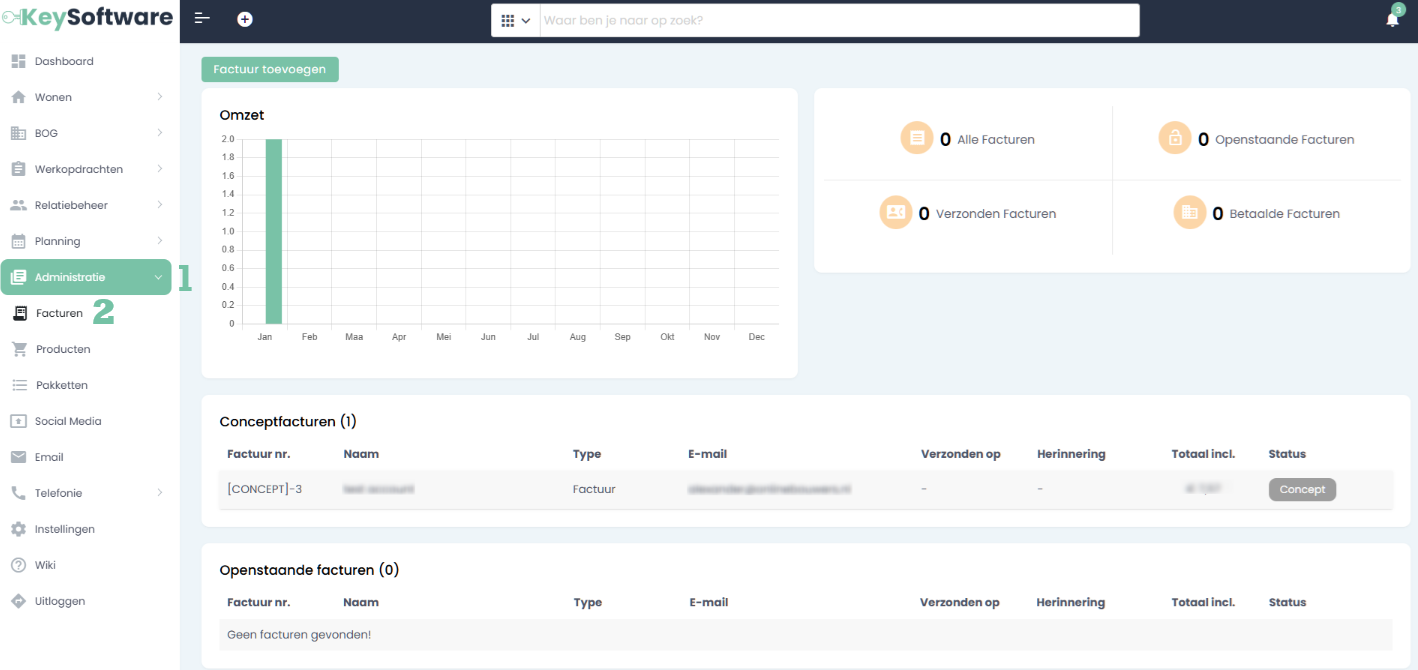Expand the Telefonie submenu chevron

[160, 493]
